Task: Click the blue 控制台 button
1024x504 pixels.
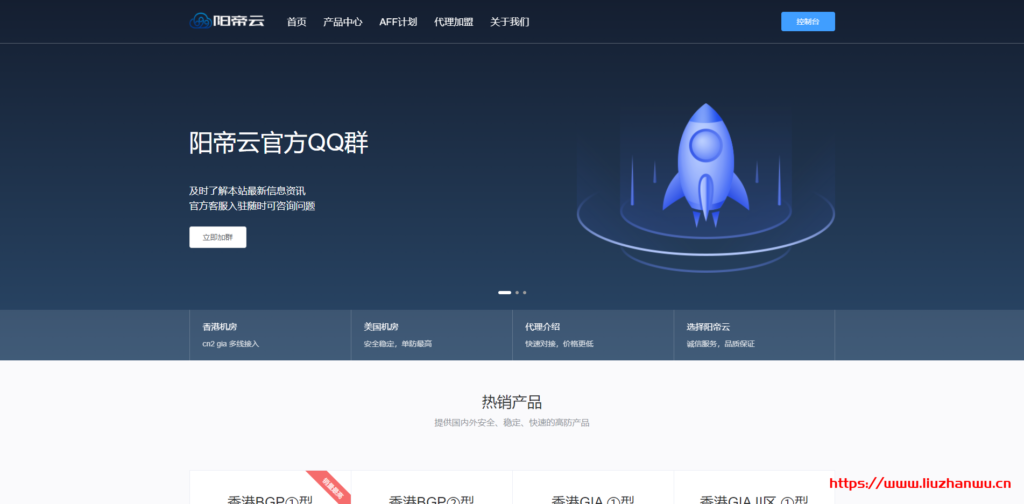Action: 807,22
